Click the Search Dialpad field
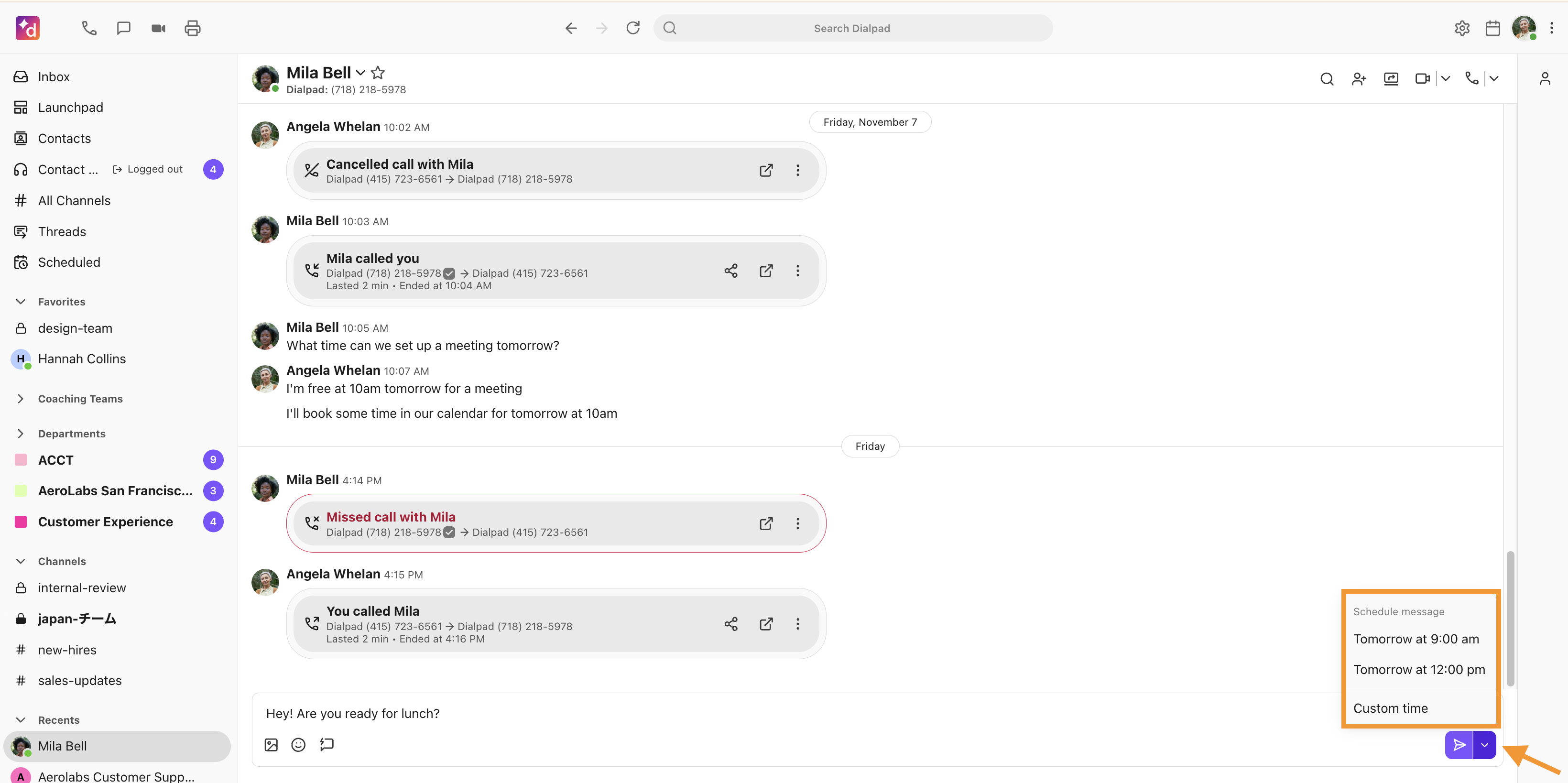This screenshot has width=1568, height=783. (853, 28)
